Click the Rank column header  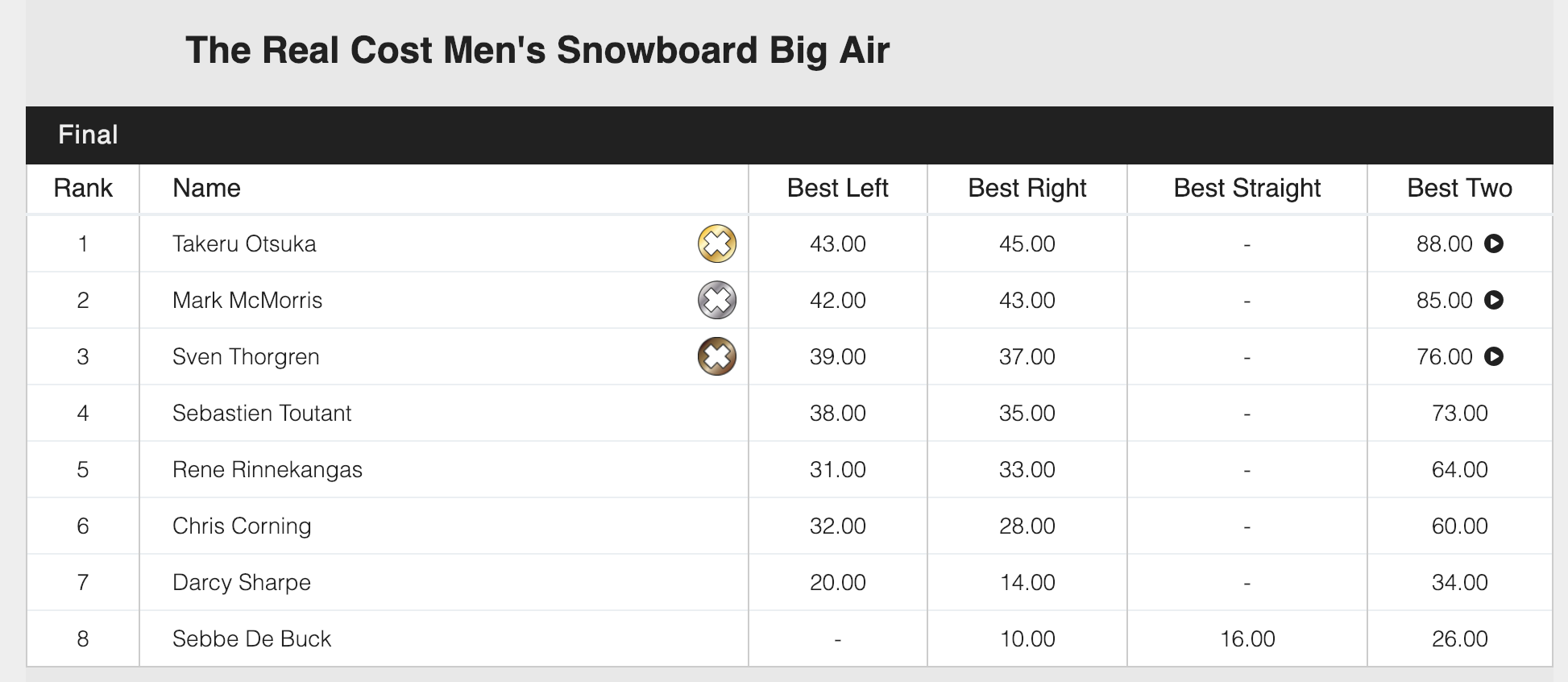[x=83, y=188]
